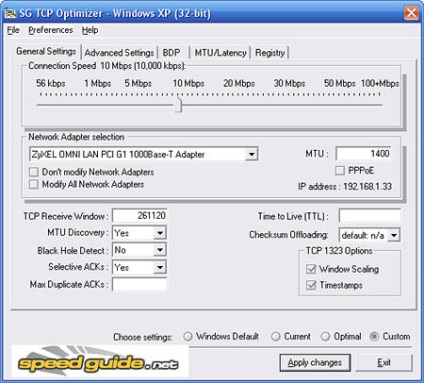The height and width of the screenshot is (383, 424).
Task: Click the IP address 192.168.1.33 text
Action: pyautogui.click(x=345, y=186)
